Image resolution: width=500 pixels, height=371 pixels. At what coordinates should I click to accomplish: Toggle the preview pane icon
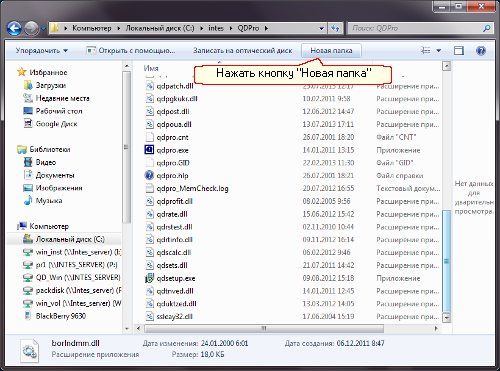pos(459,51)
